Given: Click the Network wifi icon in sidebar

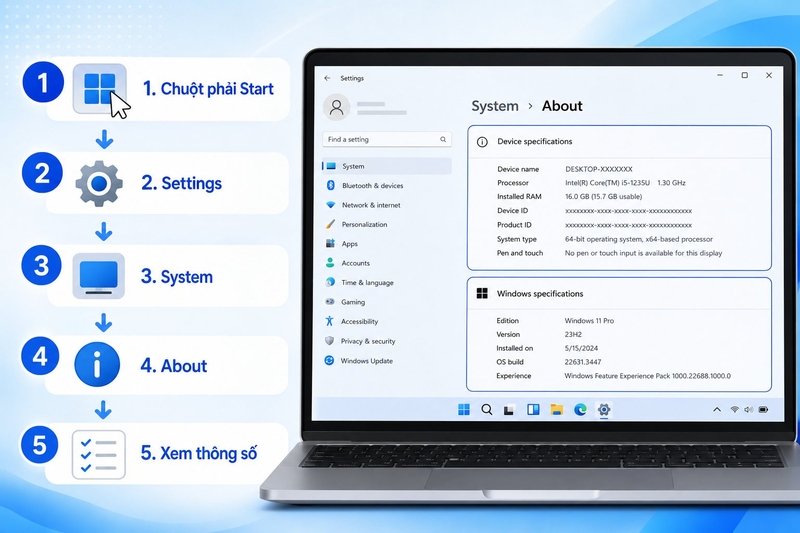Looking at the screenshot, I should point(331,205).
